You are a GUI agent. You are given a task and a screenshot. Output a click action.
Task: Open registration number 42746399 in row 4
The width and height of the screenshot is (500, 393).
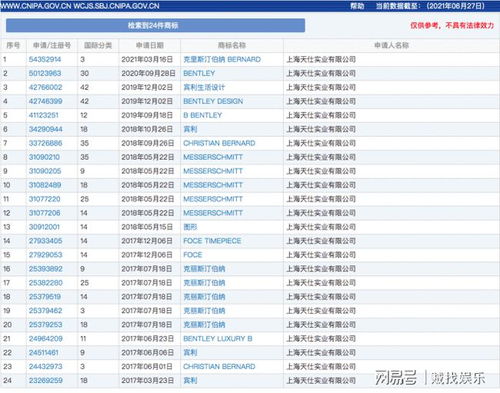pos(45,101)
